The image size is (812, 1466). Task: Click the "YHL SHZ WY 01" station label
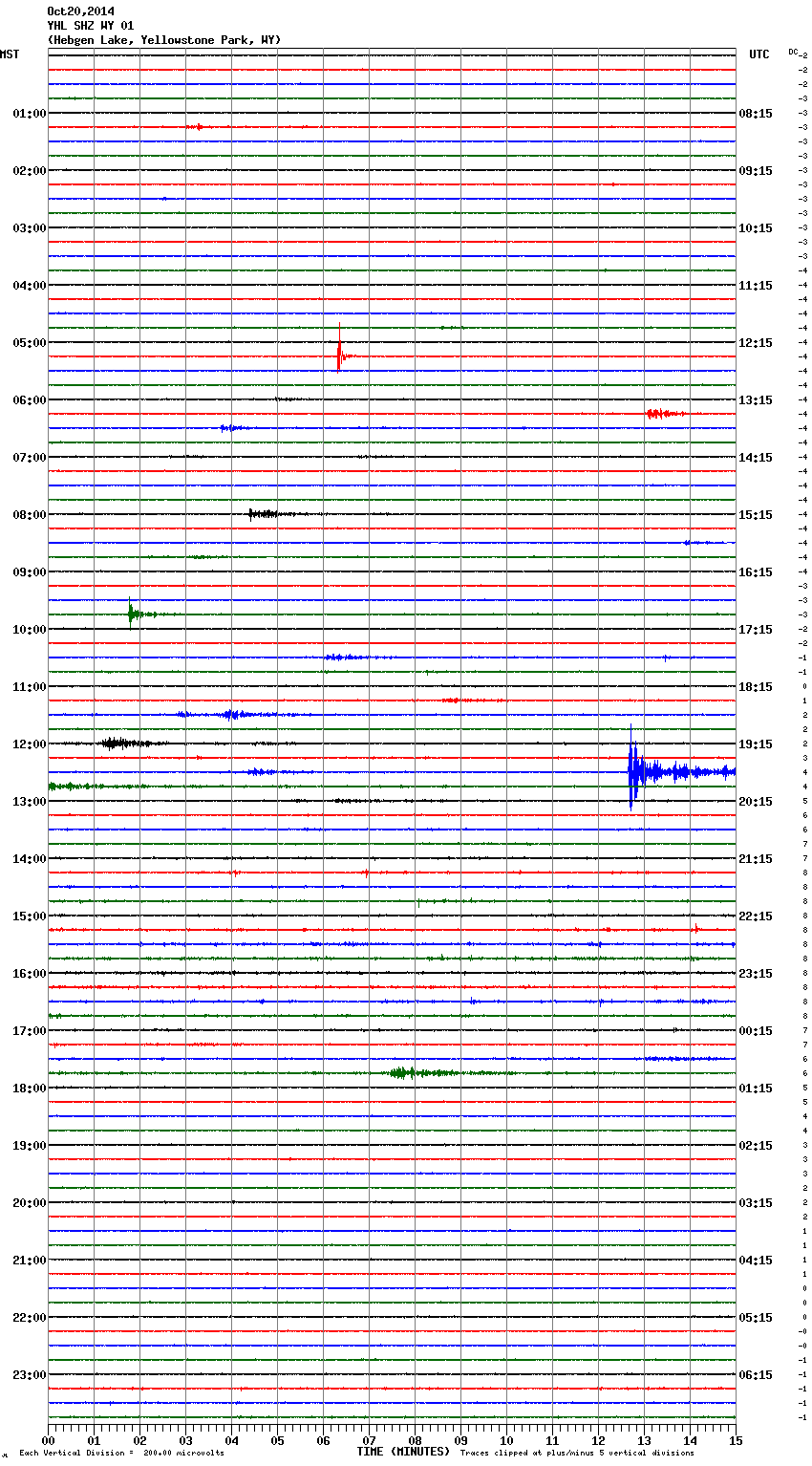point(90,26)
